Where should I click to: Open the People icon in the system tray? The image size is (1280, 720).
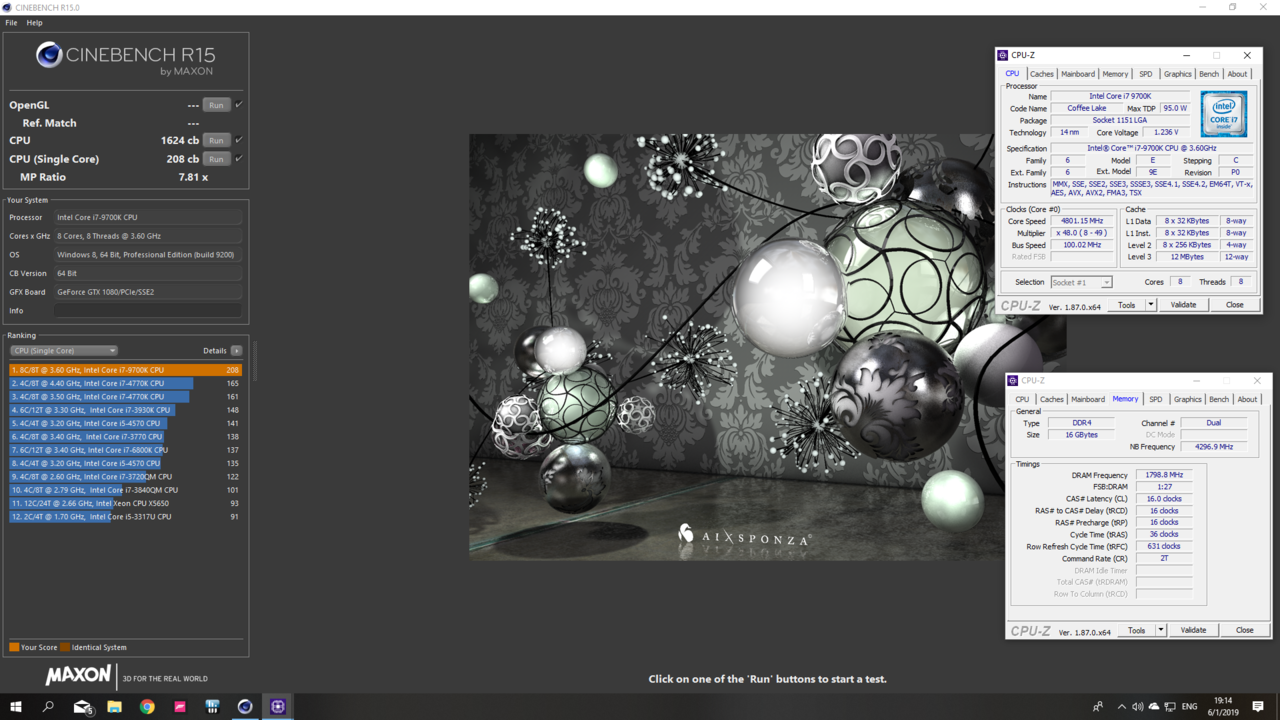(x=1098, y=707)
